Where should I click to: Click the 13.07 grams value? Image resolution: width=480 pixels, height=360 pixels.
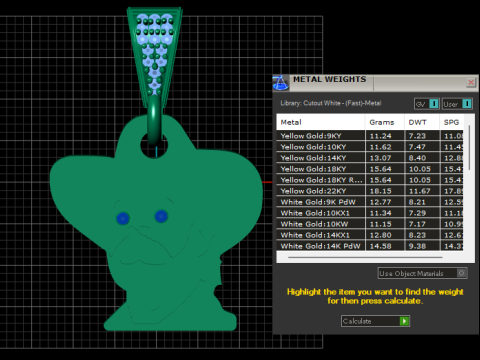(380, 158)
